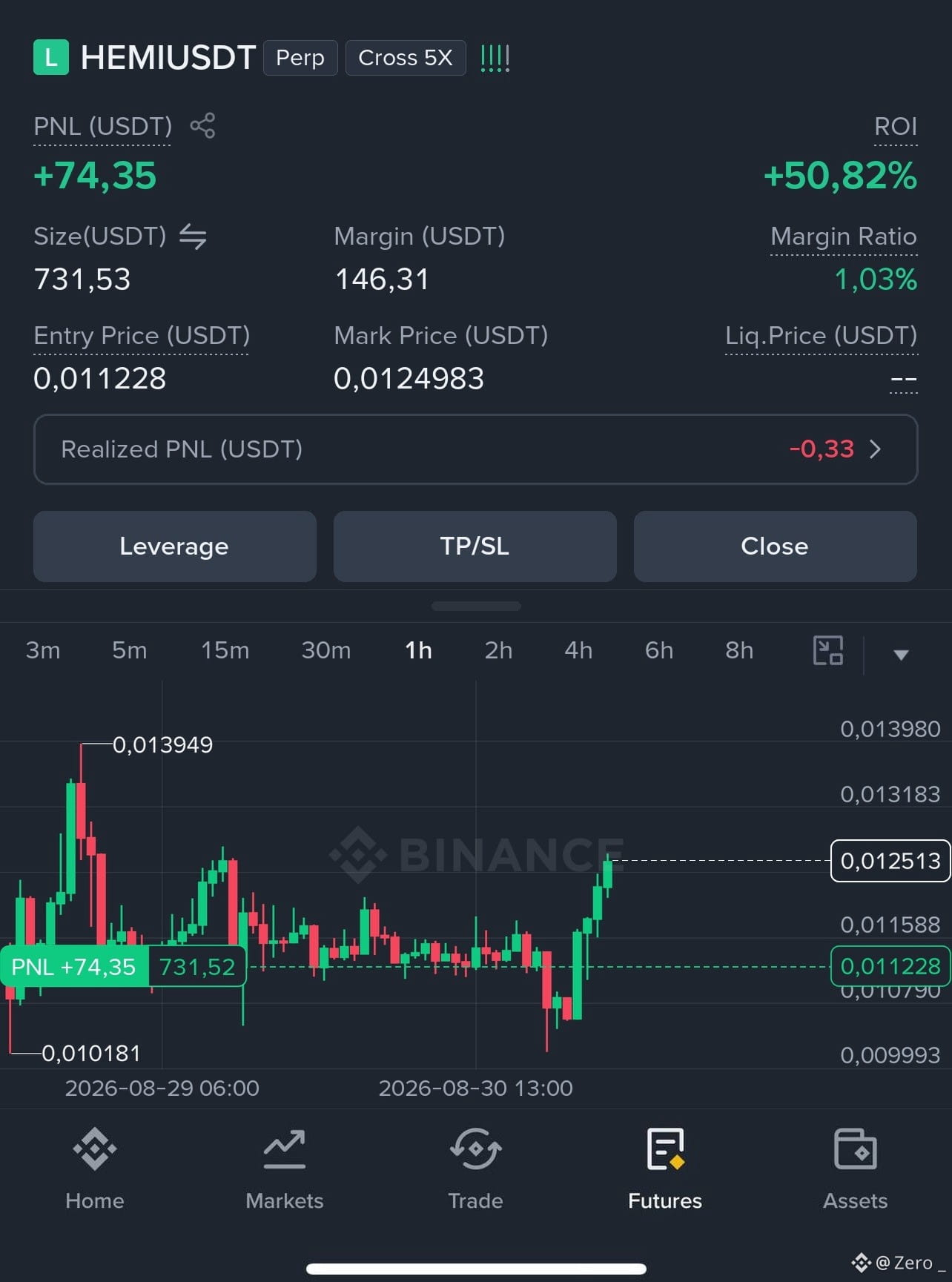This screenshot has height=1282, width=952.
Task: Tap the Home icon in bottom navigation
Action: (95, 1149)
